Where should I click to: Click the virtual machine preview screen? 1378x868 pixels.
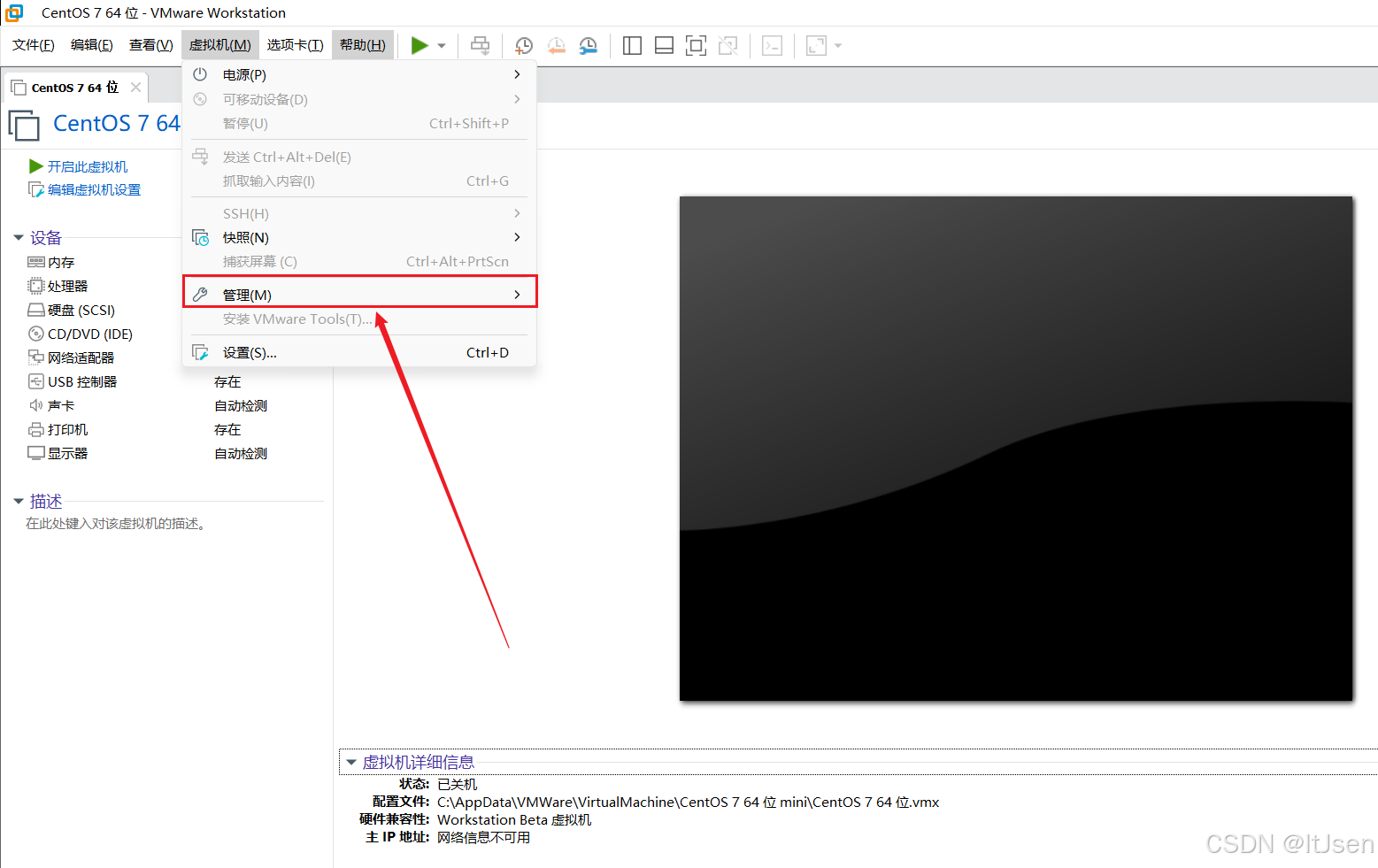pyautogui.click(x=1016, y=449)
